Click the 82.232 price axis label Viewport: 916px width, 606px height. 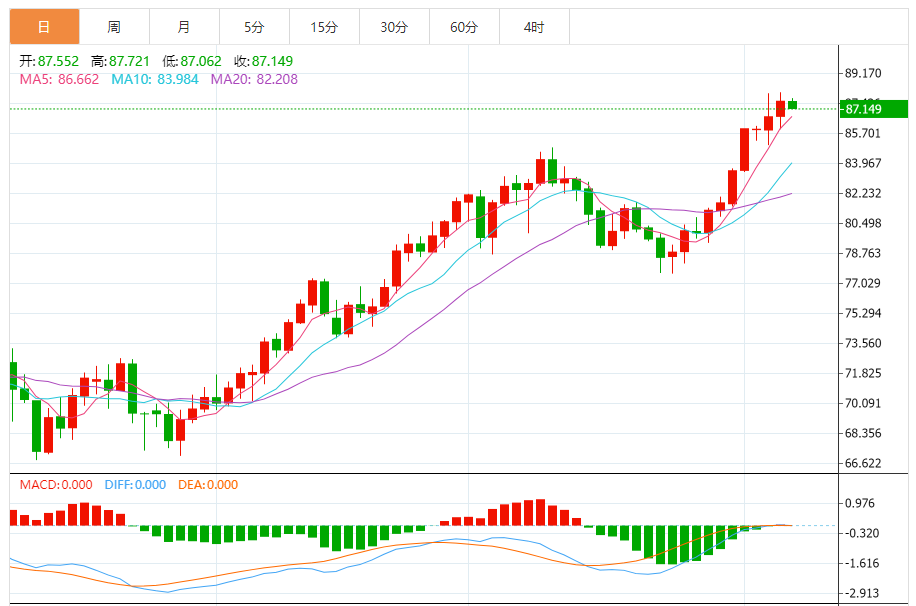point(863,193)
